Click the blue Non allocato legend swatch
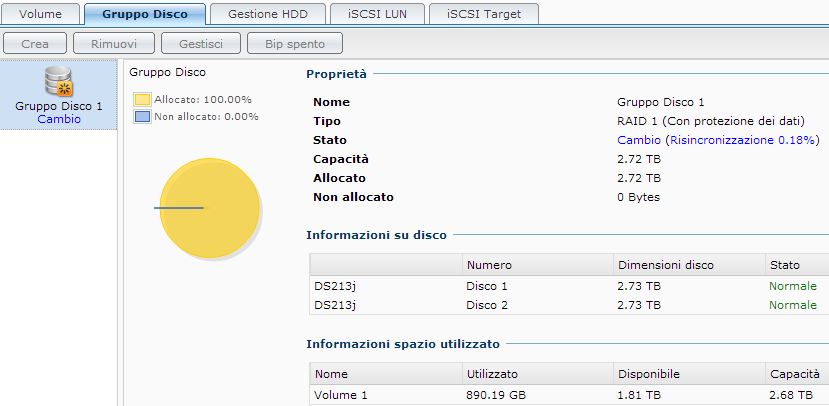This screenshot has height=406, width=829. tap(142, 116)
